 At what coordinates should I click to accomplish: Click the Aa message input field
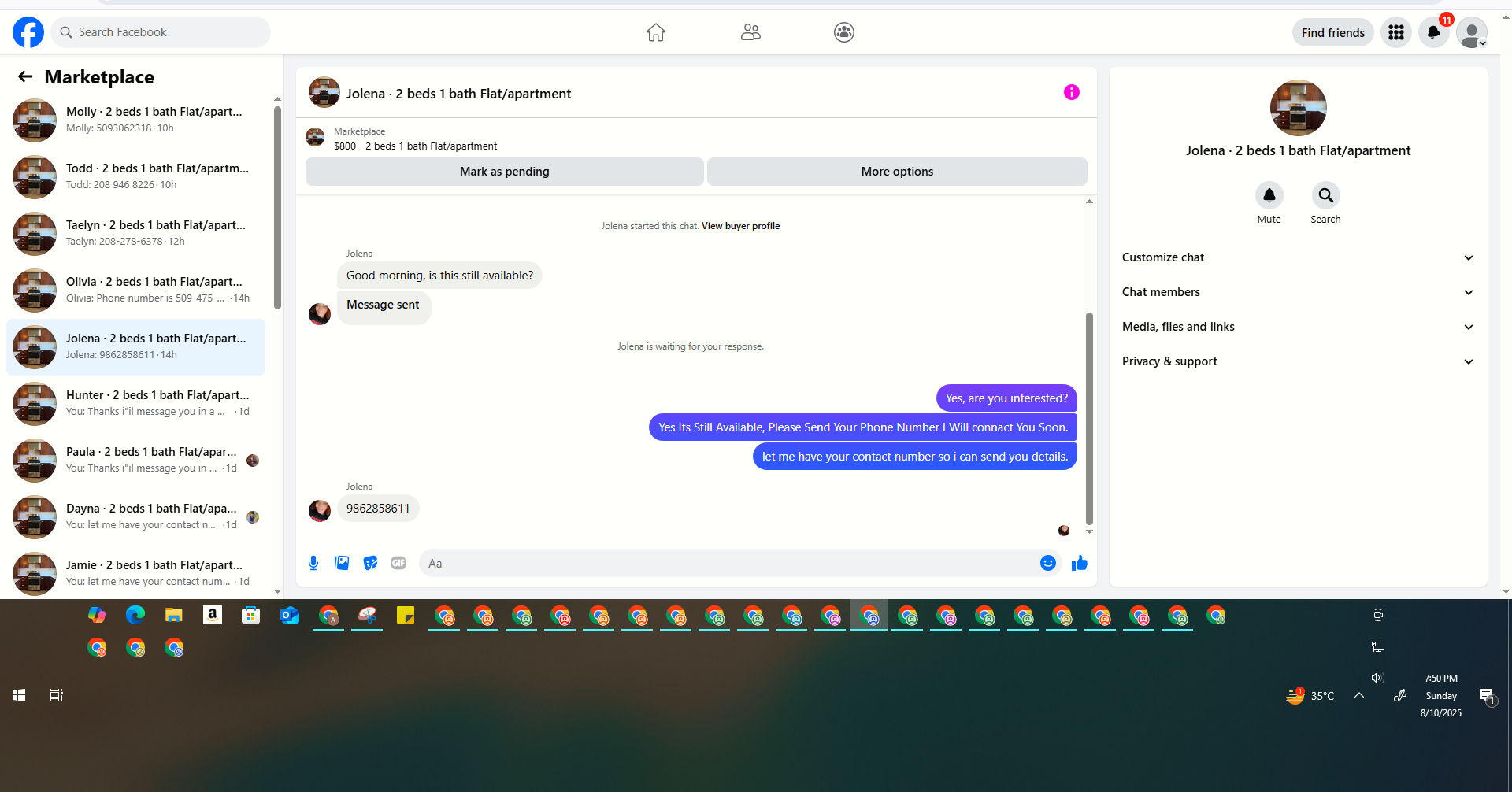click(x=729, y=563)
